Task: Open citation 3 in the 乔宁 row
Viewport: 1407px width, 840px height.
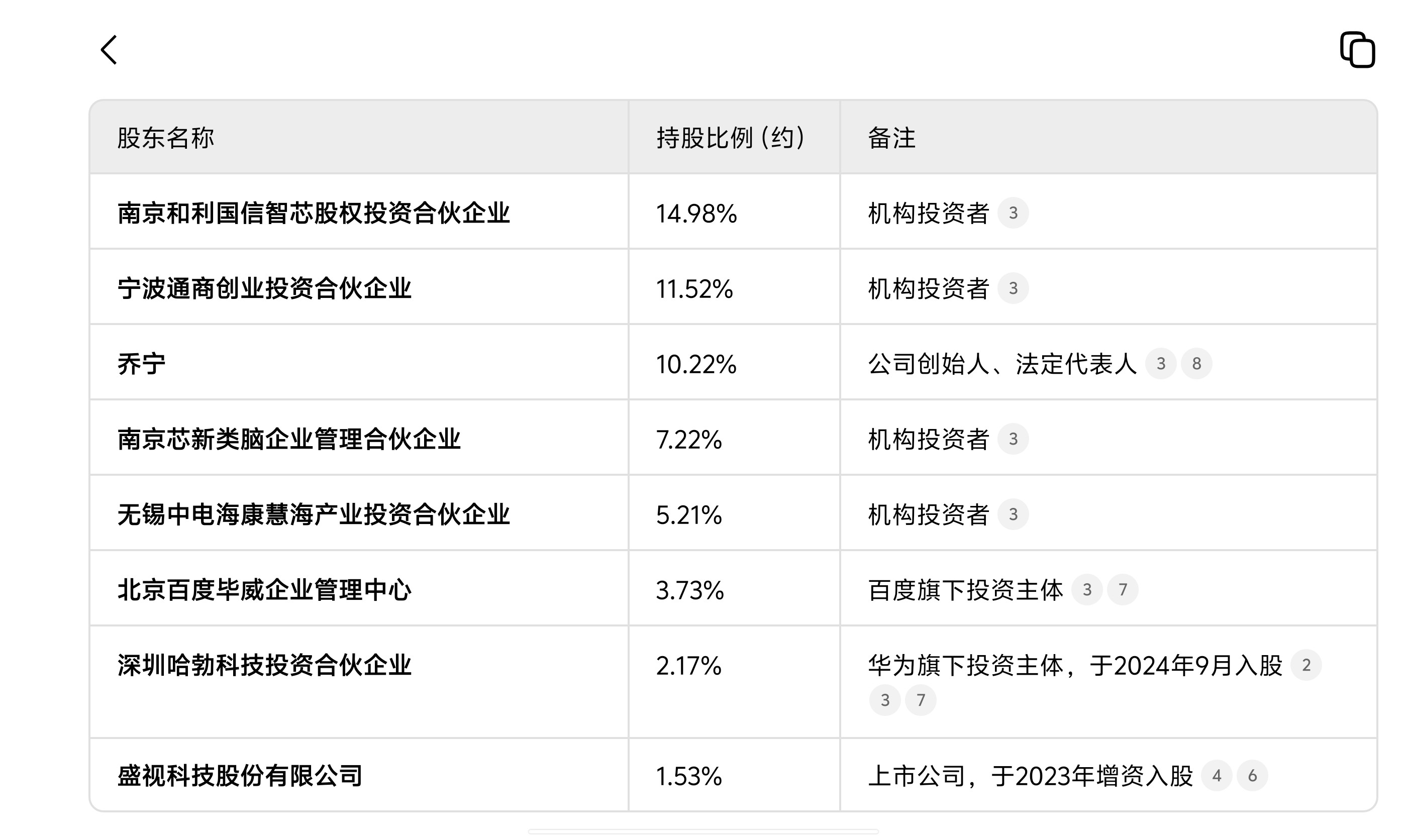Action: 1161,363
